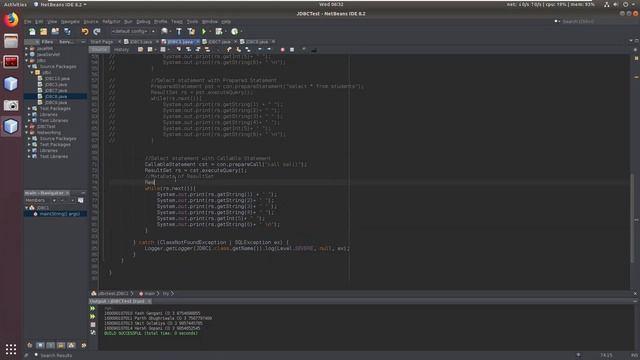Select the highlighted JDBC java file in tree
Image resolution: width=640 pixels, height=360 pixels.
coord(56,96)
